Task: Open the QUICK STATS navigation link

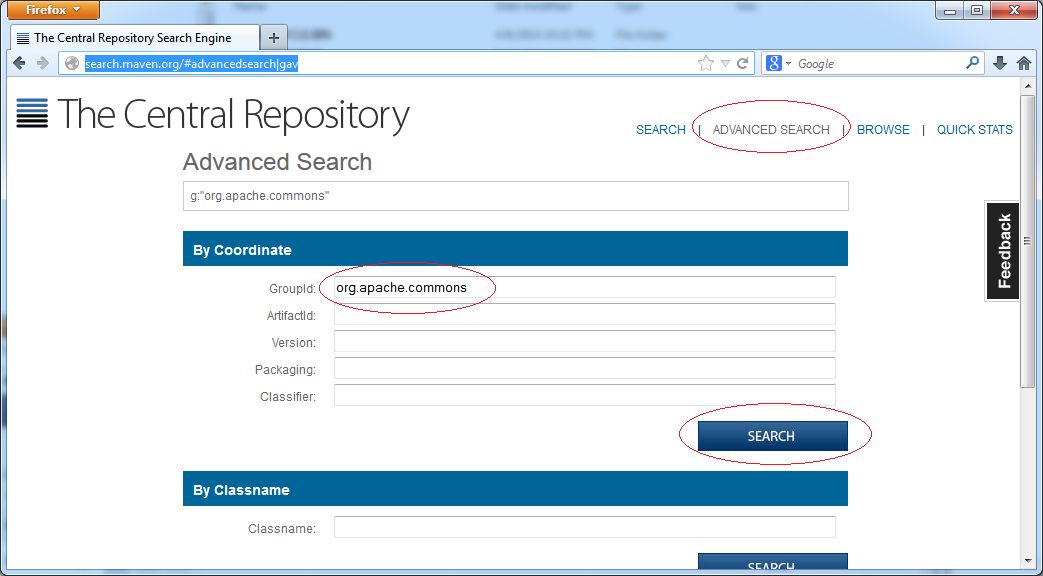Action: click(974, 130)
